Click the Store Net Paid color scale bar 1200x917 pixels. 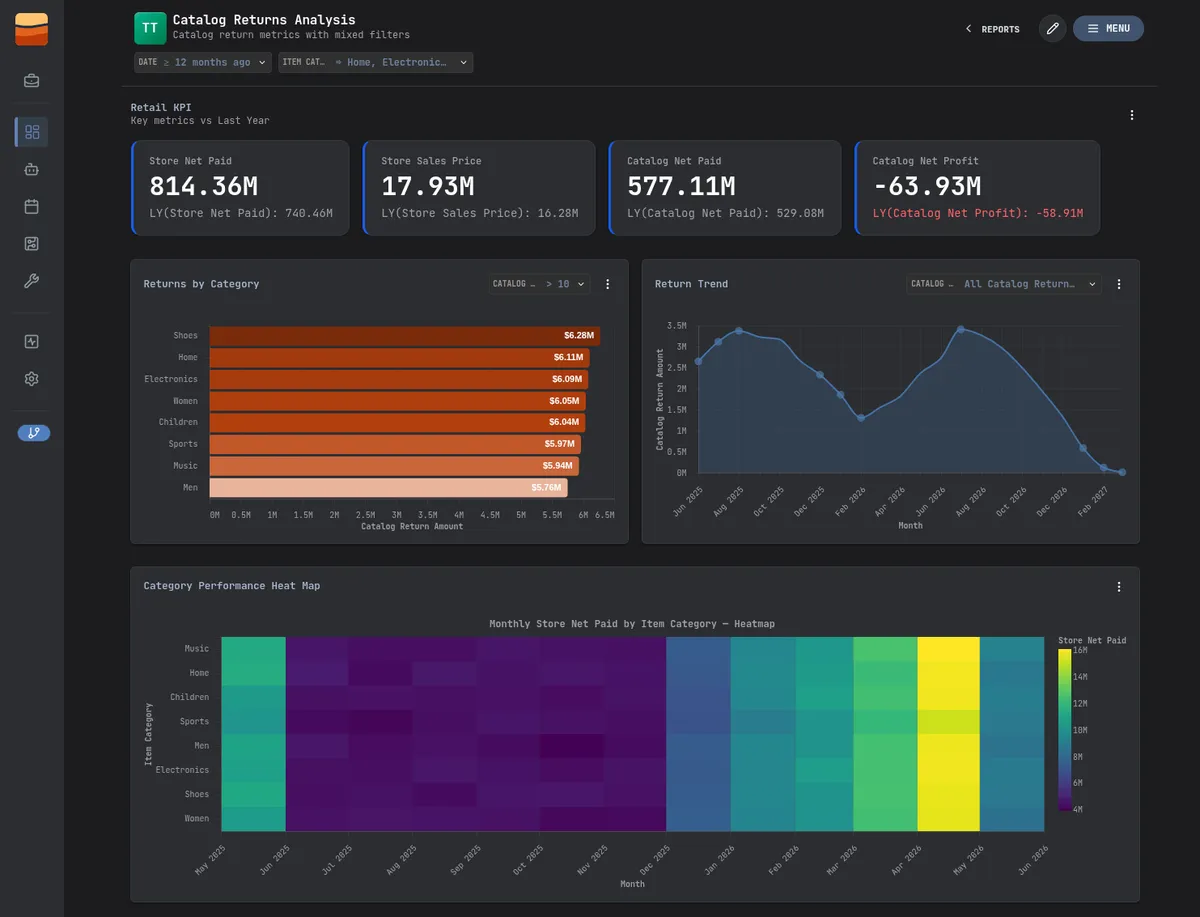[1065, 729]
